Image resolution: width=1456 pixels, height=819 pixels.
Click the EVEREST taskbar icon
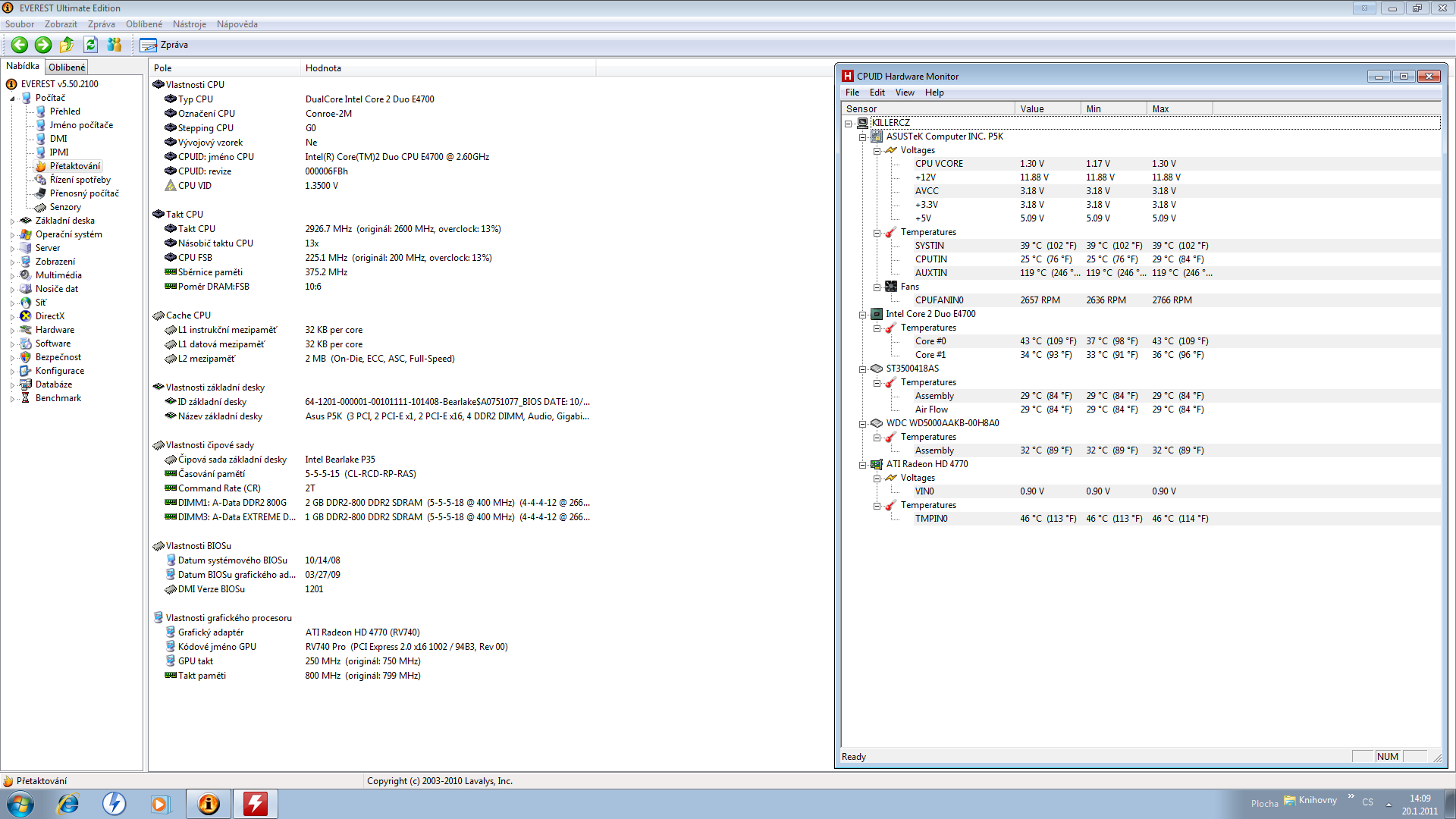[x=209, y=804]
